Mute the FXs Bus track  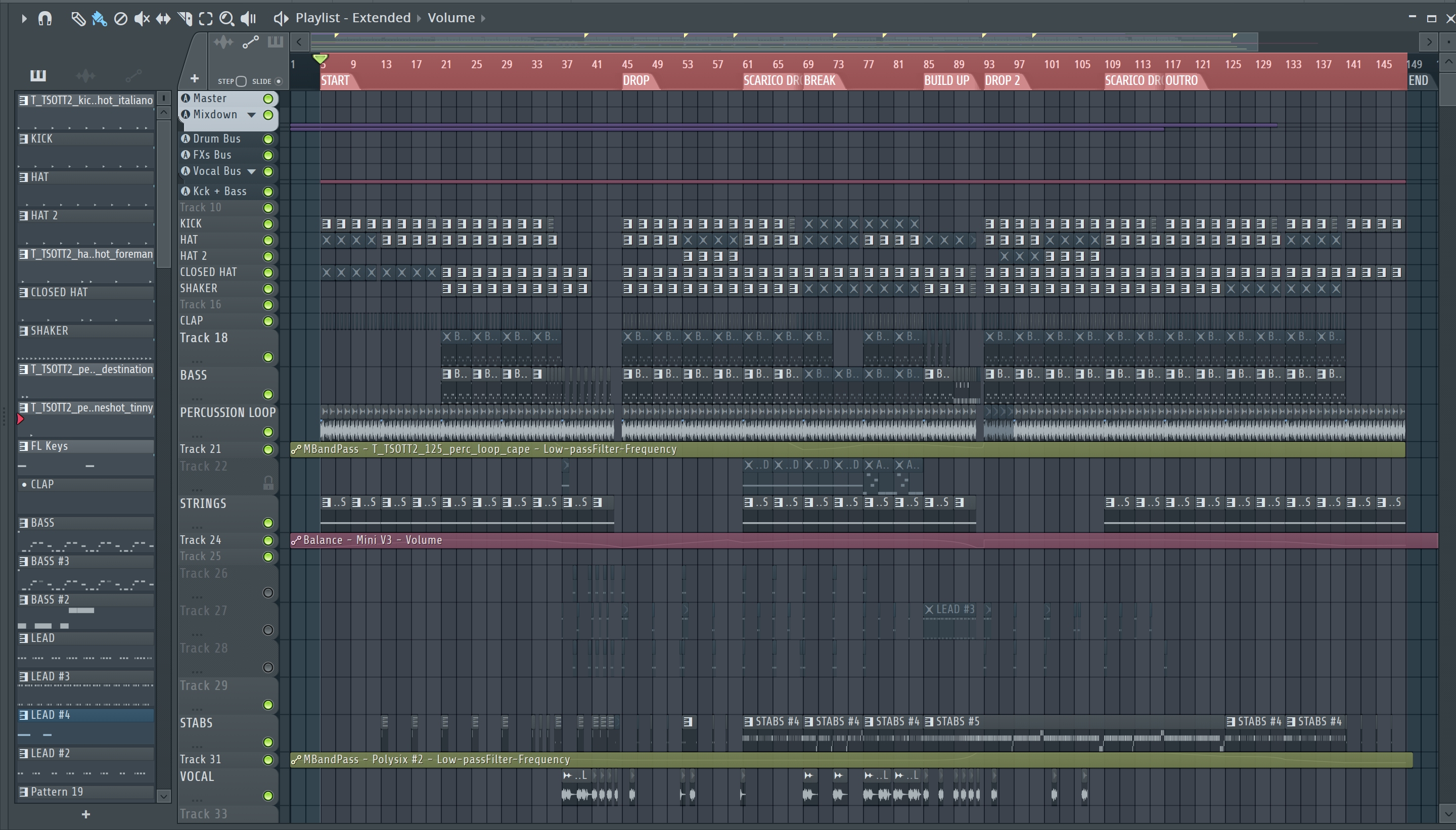268,155
